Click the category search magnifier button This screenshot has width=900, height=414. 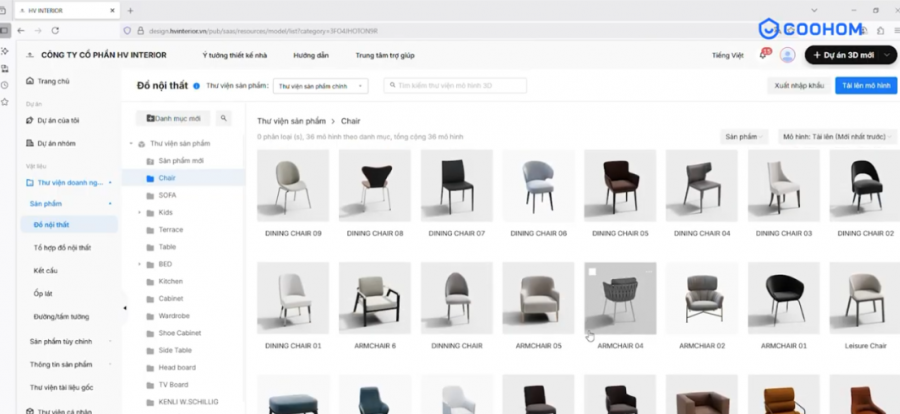(x=223, y=118)
